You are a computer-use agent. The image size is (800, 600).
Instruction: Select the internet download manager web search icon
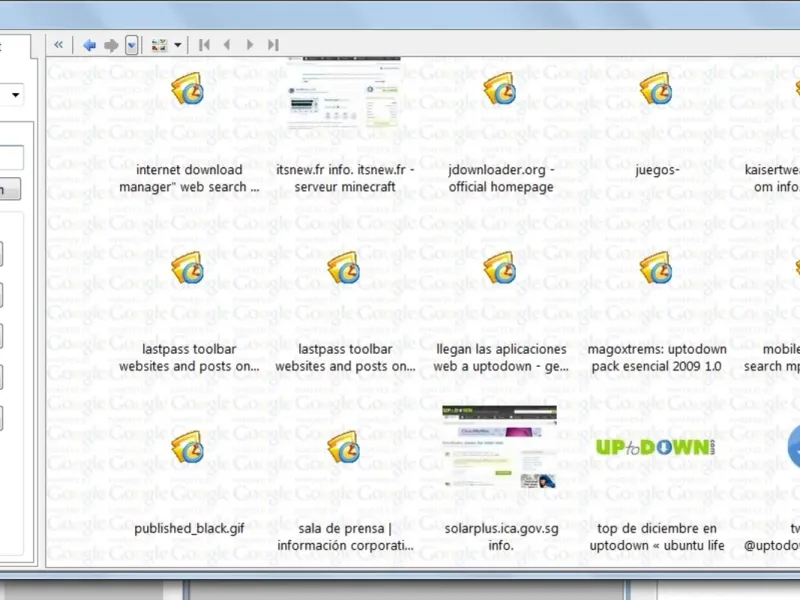coord(188,88)
